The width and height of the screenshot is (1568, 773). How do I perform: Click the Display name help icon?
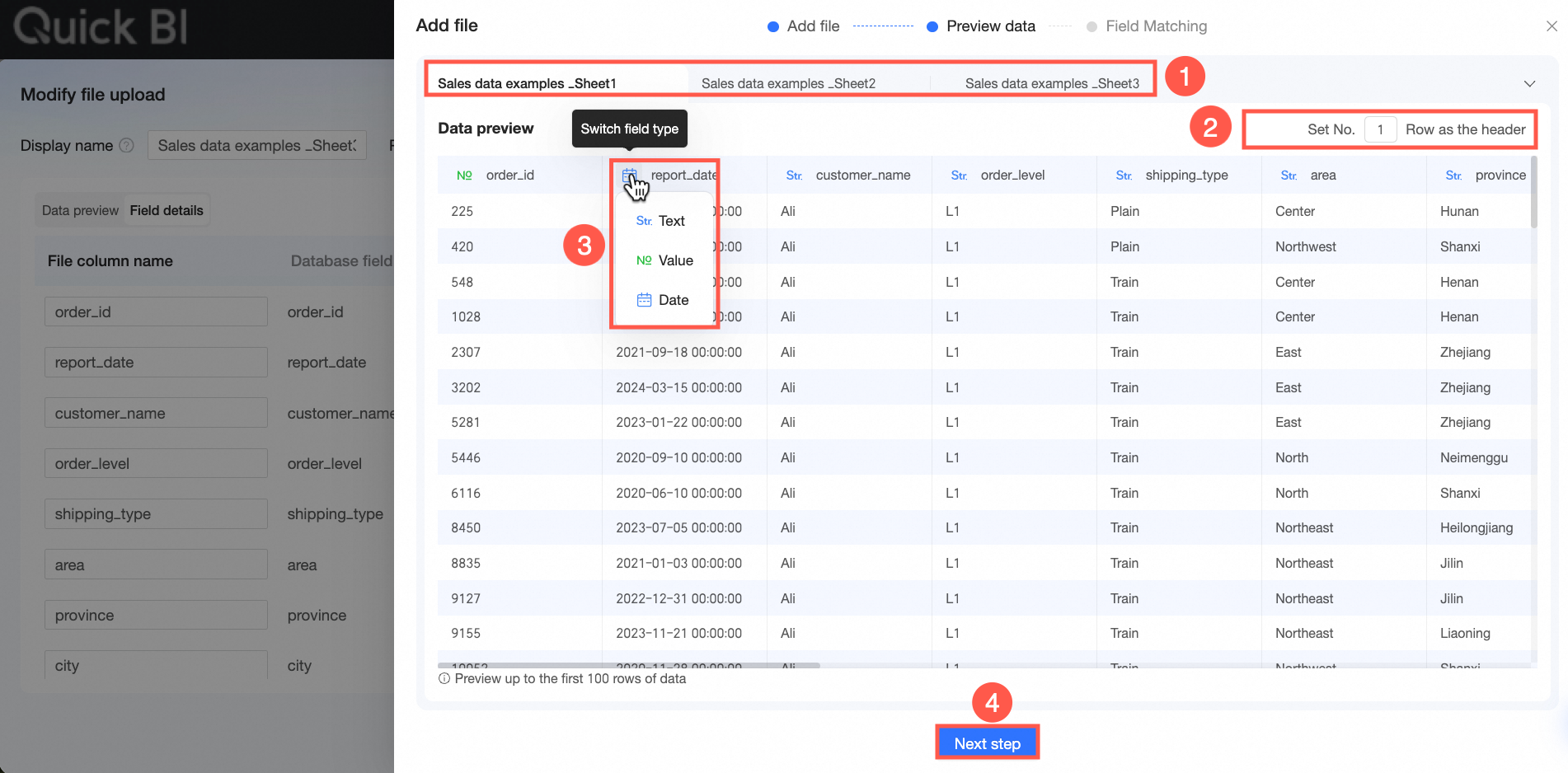[126, 146]
